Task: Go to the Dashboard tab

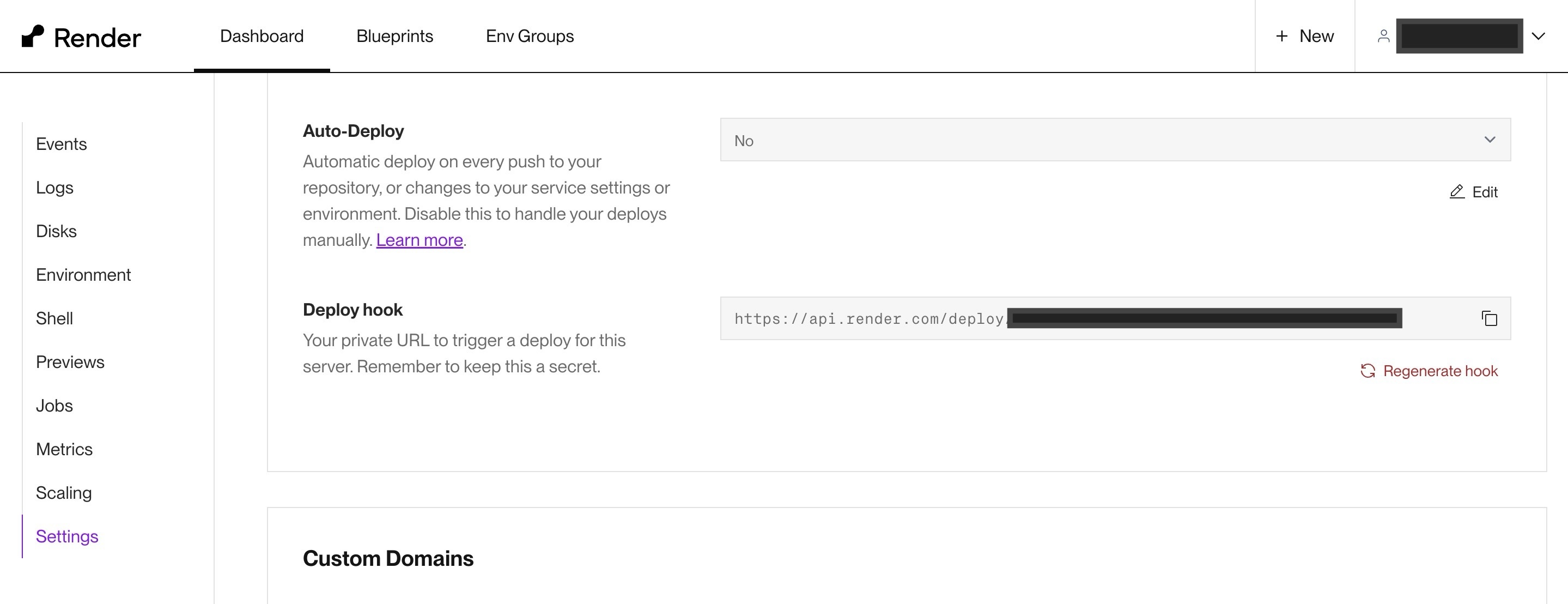Action: [262, 37]
